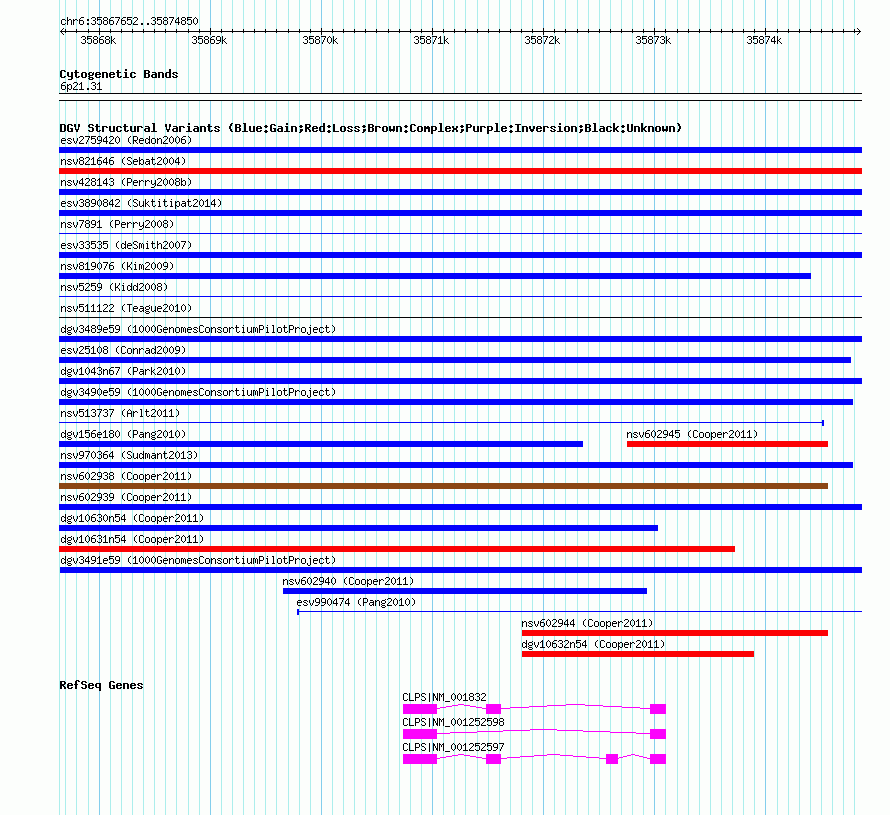Click the DGV Structural Variants track title
Image resolution: width=890 pixels, height=815 pixels.
pyautogui.click(x=371, y=128)
